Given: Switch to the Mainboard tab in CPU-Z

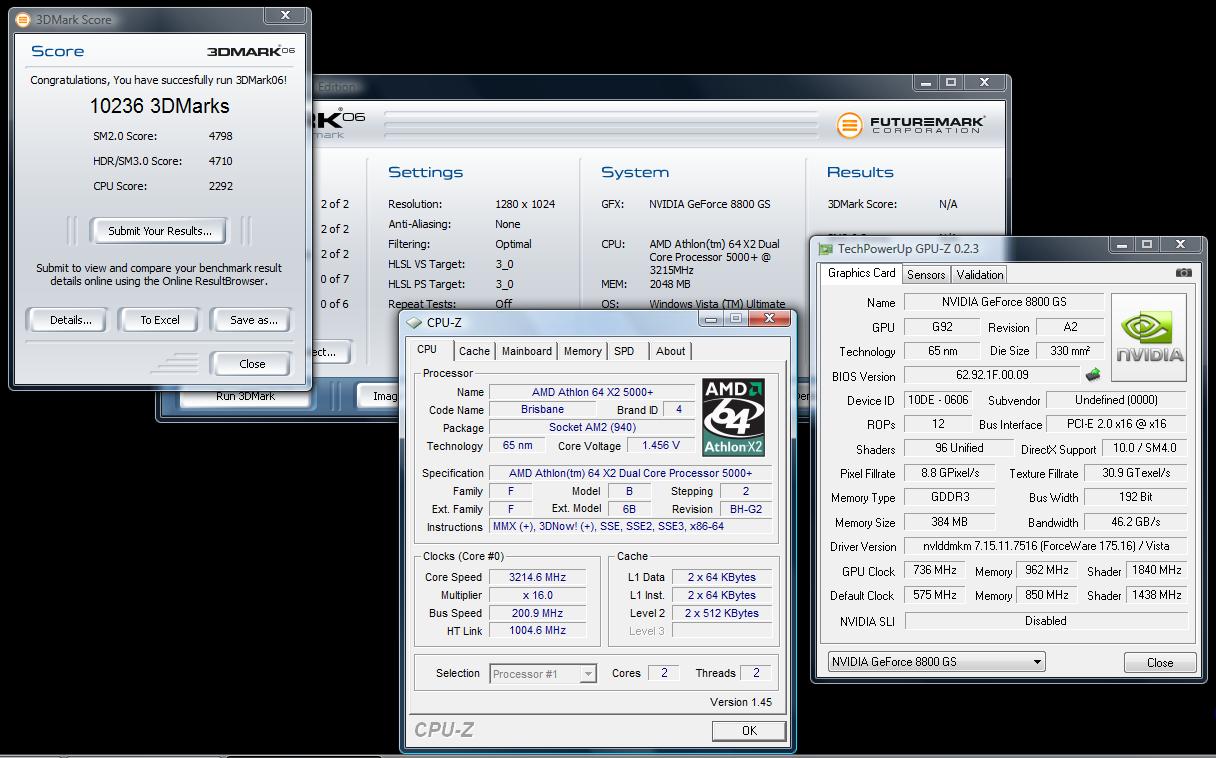Looking at the screenshot, I should click(527, 351).
